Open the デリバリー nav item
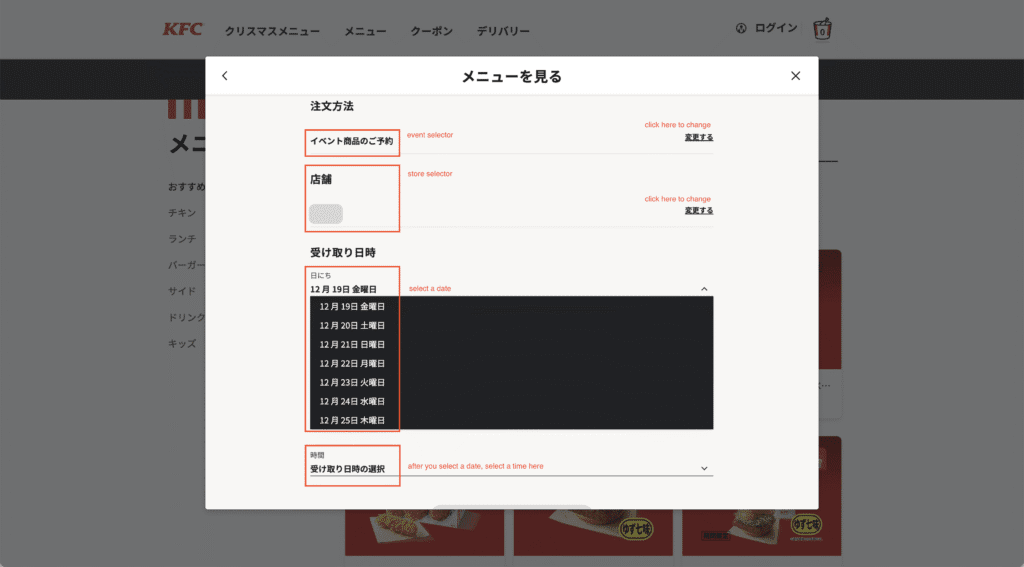The width and height of the screenshot is (1024, 567). click(503, 31)
